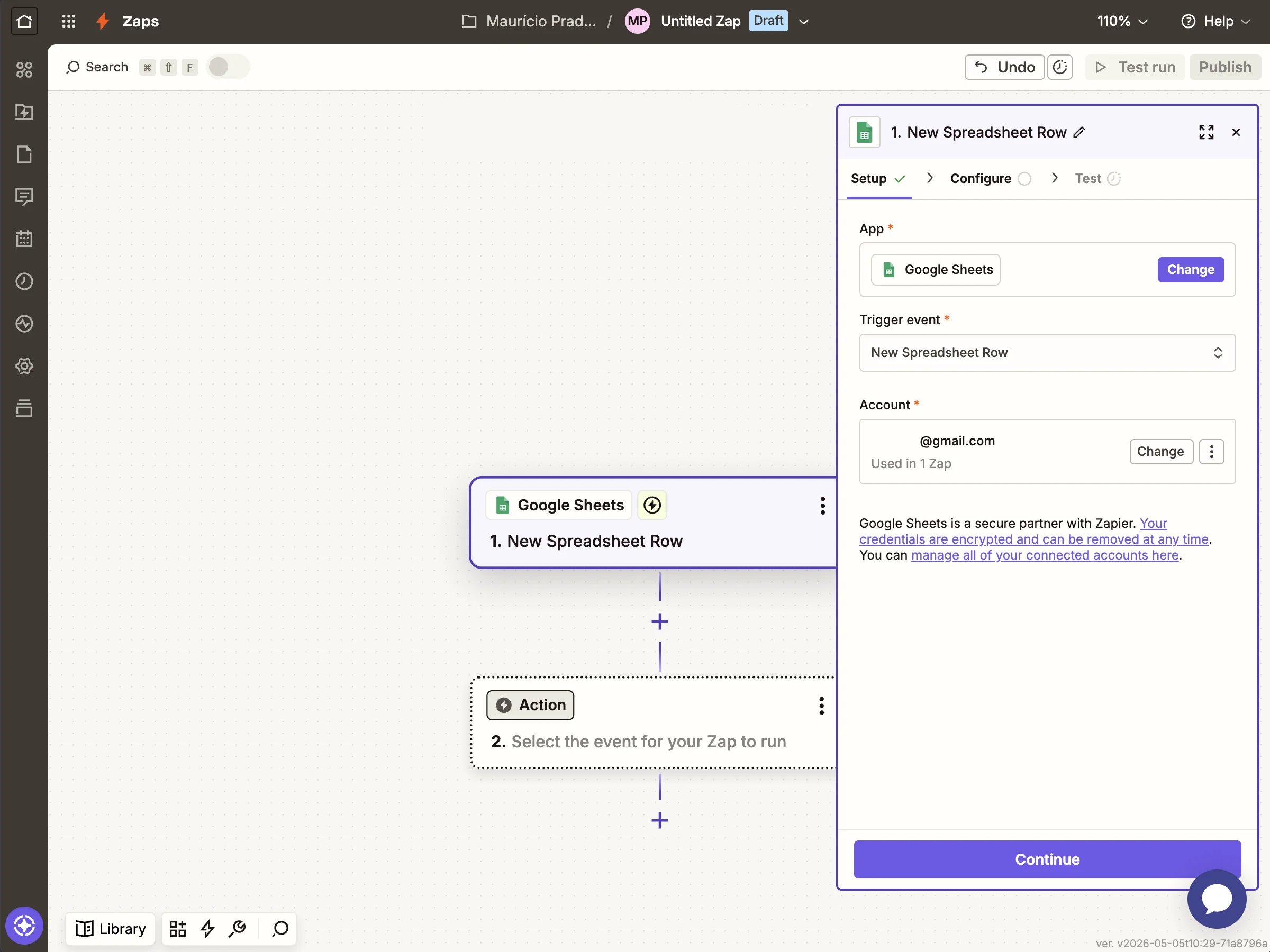Switch to the Setup tab

(x=878, y=178)
